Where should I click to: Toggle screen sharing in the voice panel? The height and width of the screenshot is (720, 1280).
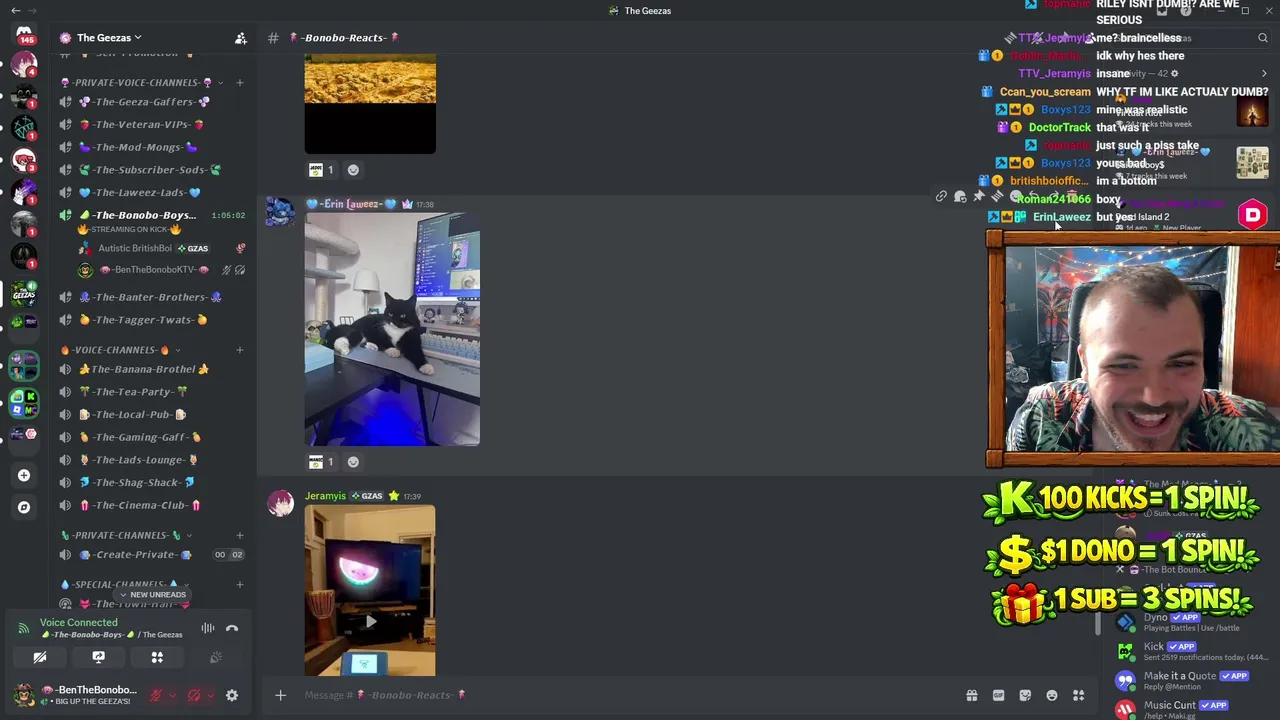[x=98, y=657]
